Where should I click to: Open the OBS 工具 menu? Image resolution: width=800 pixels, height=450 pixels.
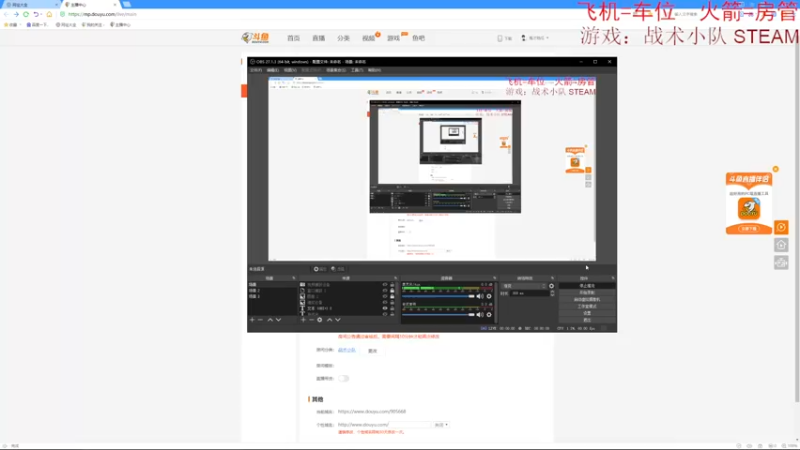(x=357, y=70)
